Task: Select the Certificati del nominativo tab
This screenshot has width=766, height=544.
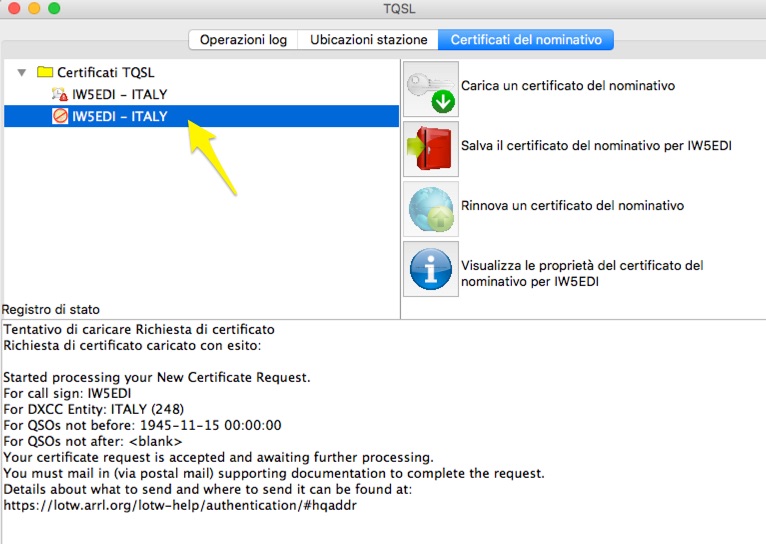Action: (526, 40)
